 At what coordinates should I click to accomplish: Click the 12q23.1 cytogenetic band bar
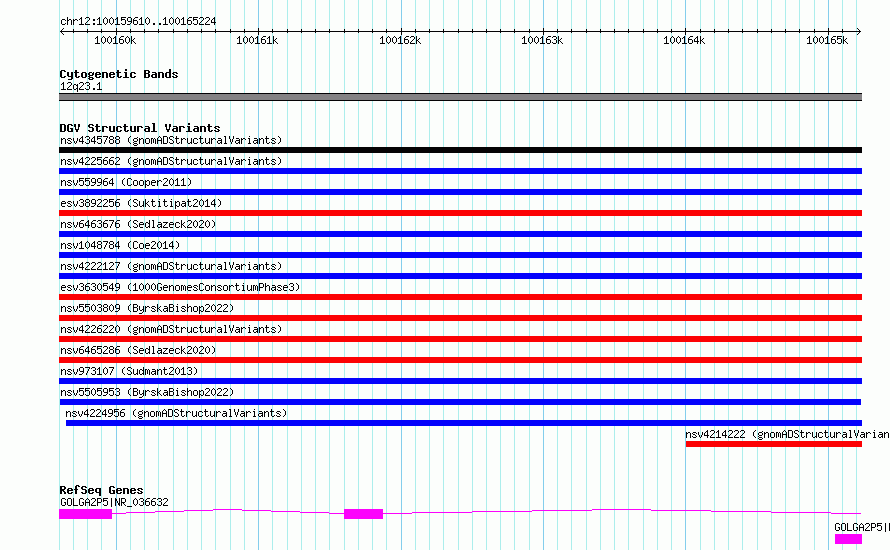pos(460,97)
